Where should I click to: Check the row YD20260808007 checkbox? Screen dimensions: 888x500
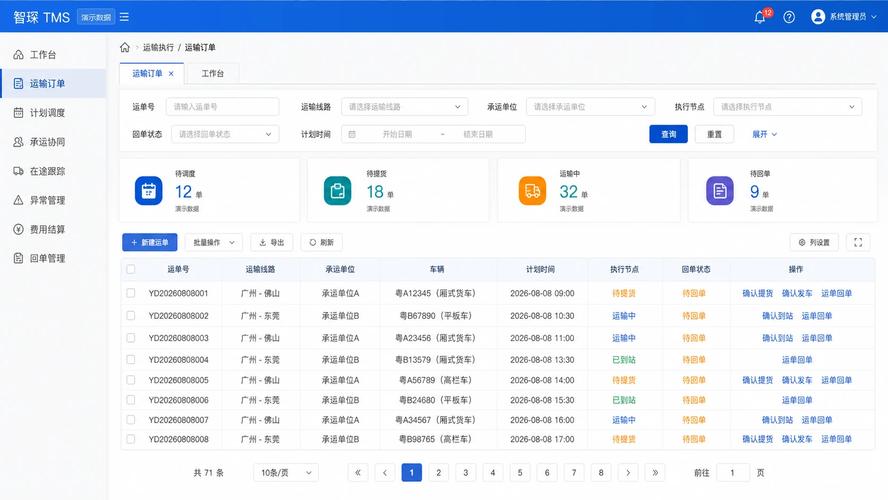(131, 419)
